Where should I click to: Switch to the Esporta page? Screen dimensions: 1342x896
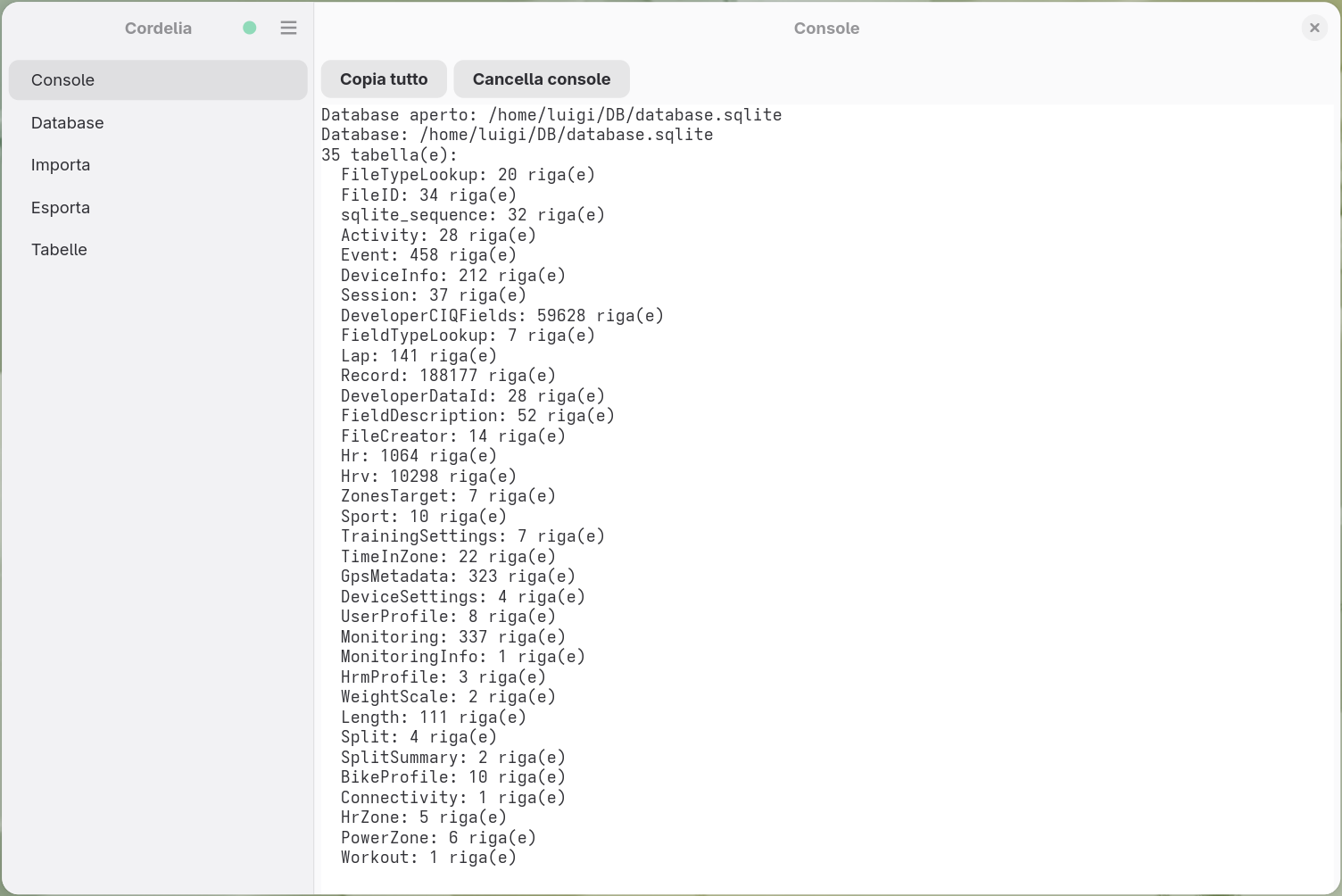158,208
